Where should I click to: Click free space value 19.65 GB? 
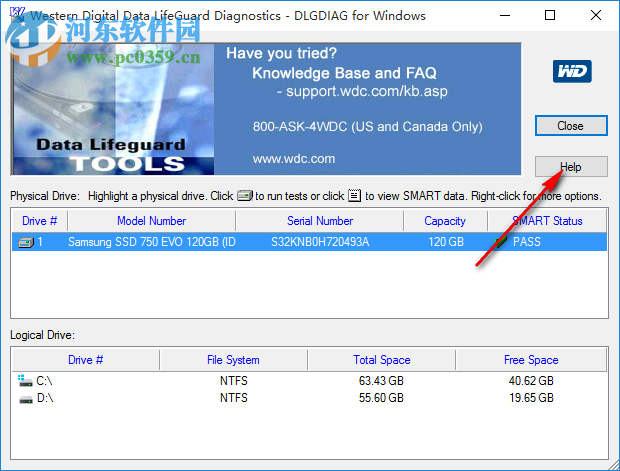531,398
